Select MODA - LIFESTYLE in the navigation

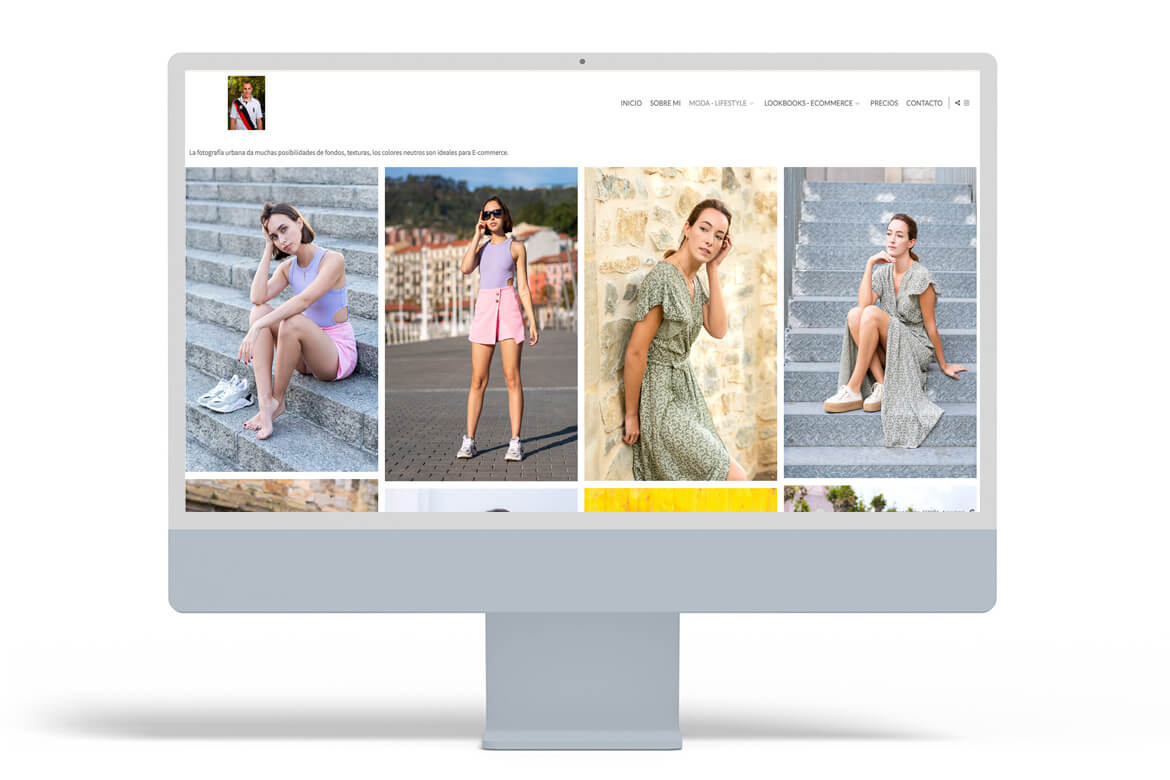tap(717, 103)
